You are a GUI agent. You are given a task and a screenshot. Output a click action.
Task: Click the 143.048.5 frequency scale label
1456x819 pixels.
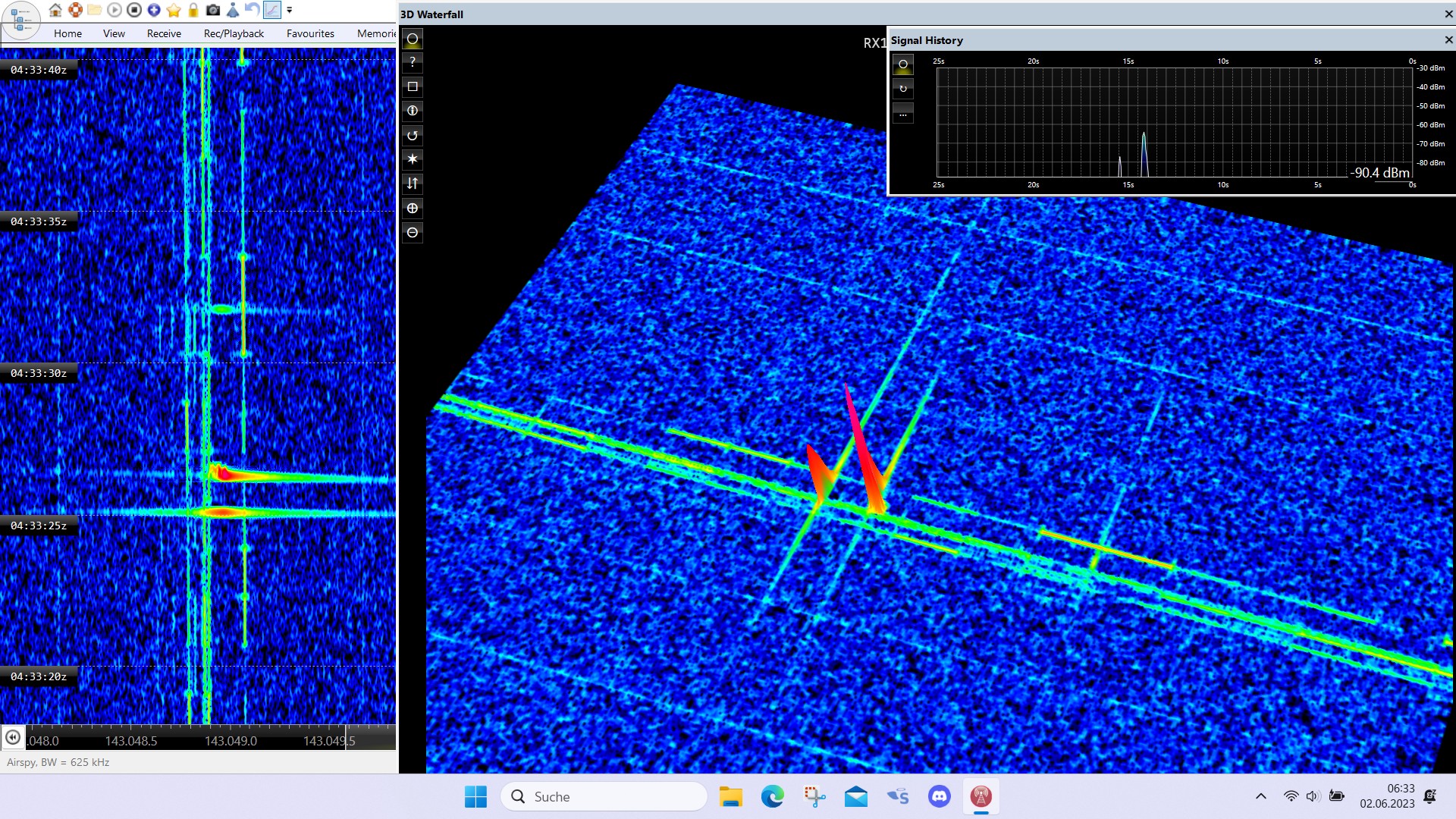pyautogui.click(x=131, y=741)
